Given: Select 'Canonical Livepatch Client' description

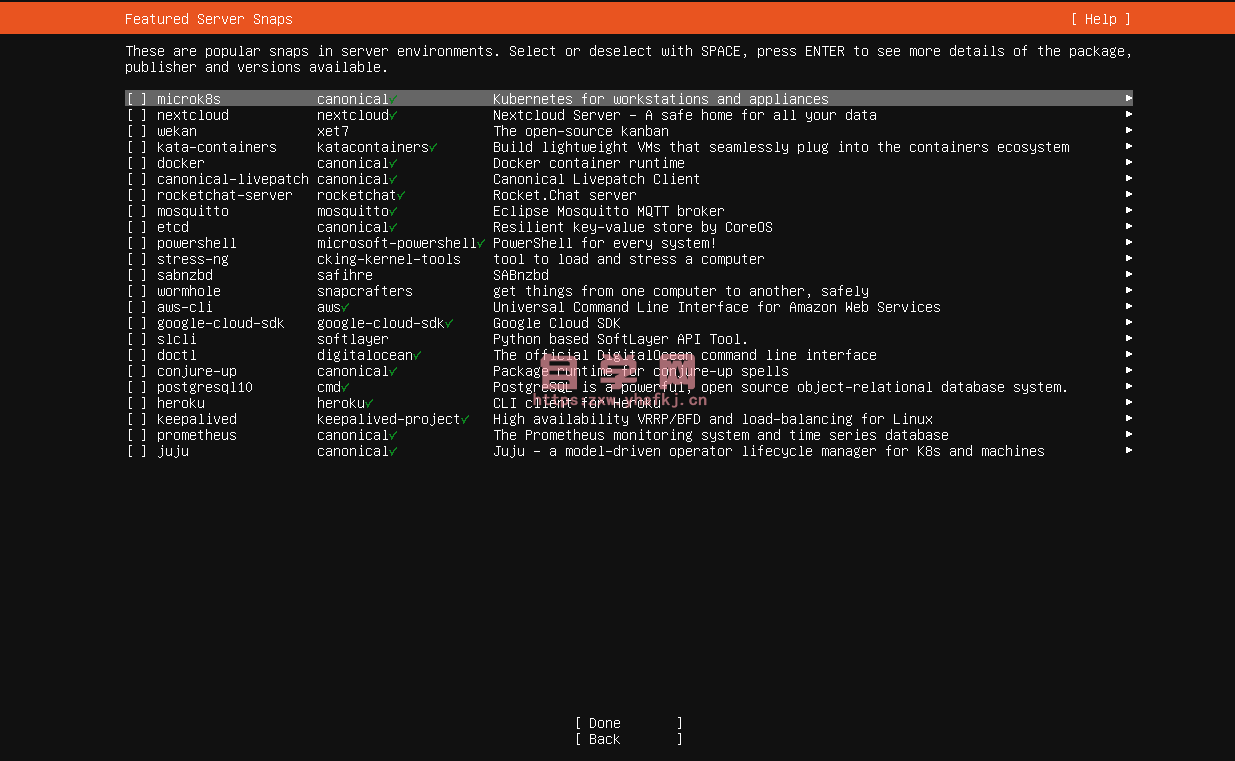Looking at the screenshot, I should 597,179.
